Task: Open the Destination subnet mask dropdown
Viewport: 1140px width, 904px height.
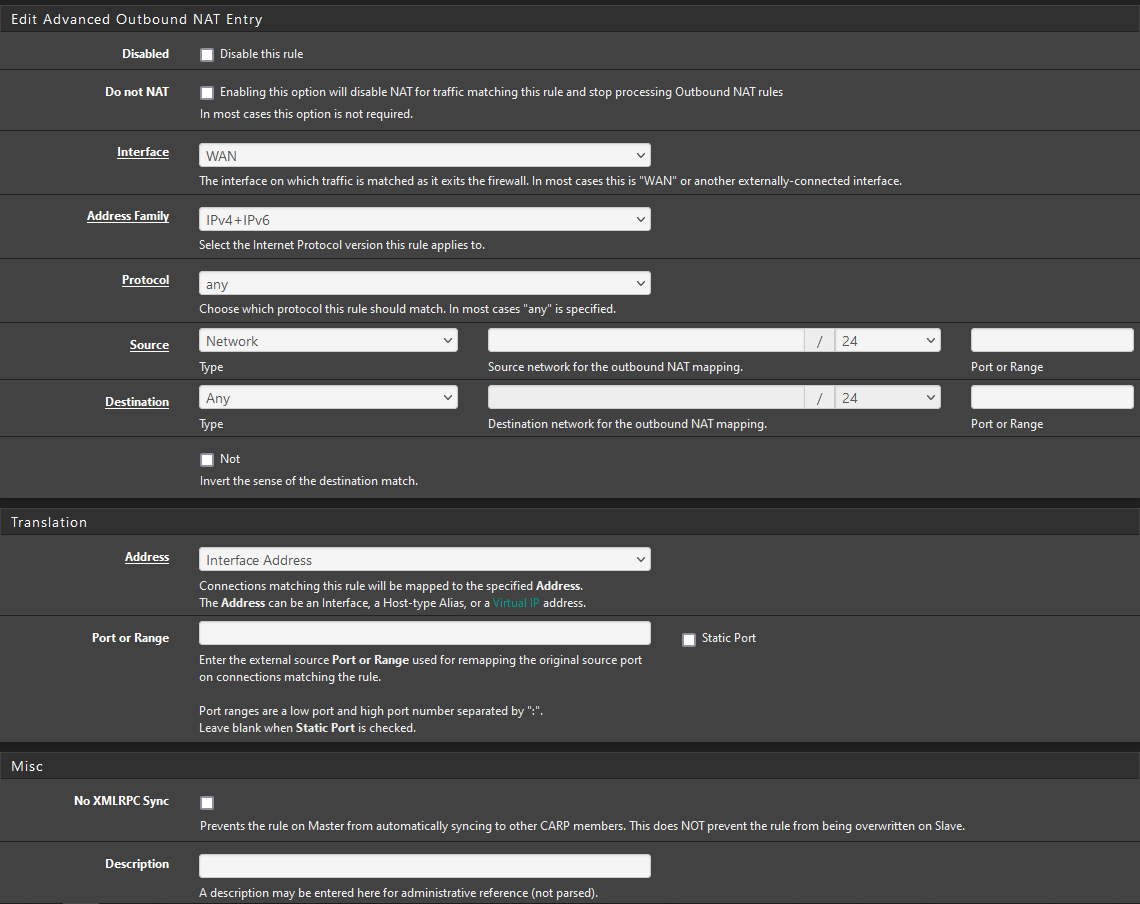Action: coord(888,398)
